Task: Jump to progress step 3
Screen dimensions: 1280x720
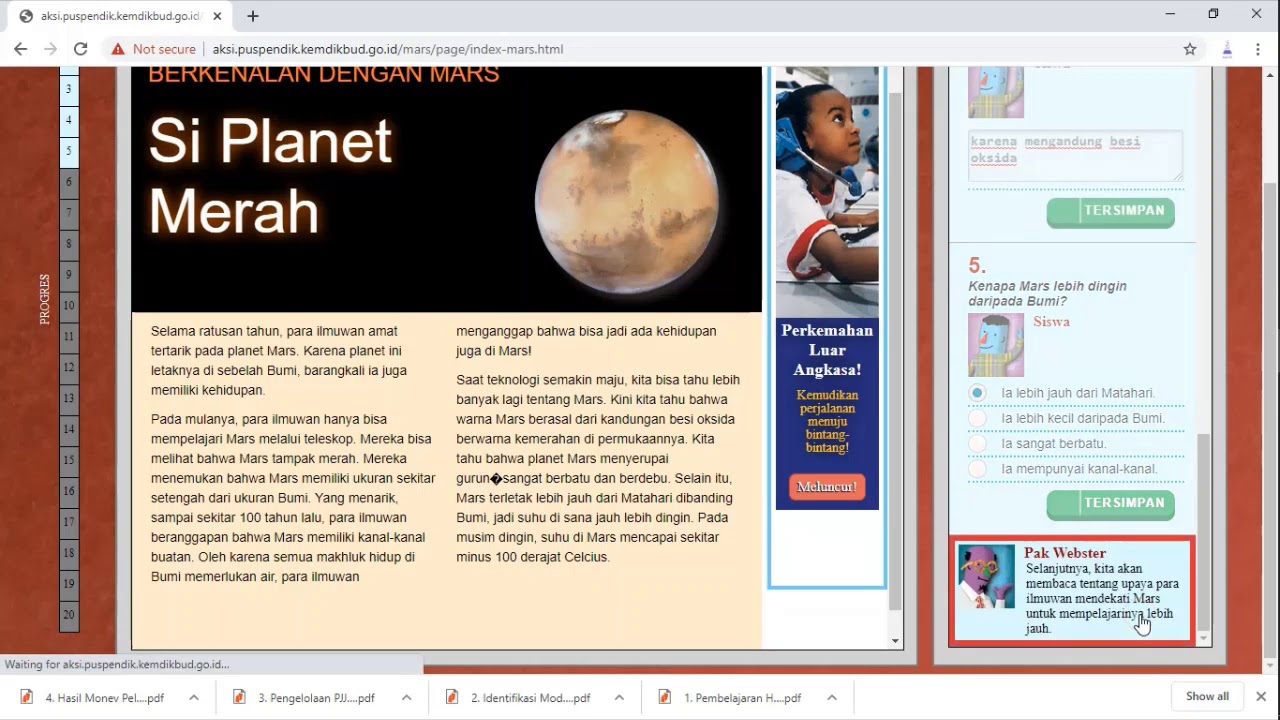Action: [x=69, y=89]
